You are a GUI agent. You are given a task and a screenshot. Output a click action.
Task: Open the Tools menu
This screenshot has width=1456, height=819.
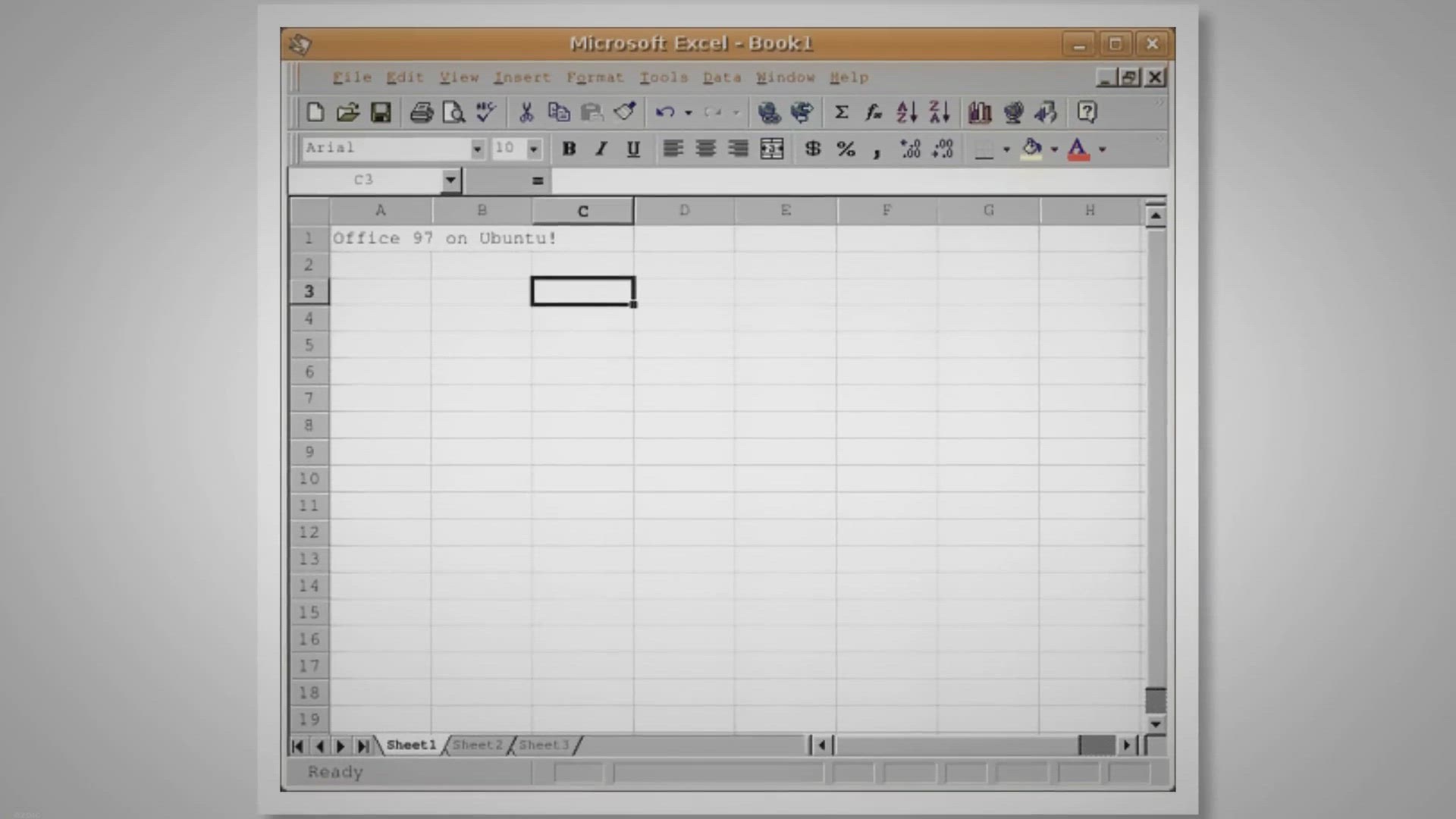point(664,77)
